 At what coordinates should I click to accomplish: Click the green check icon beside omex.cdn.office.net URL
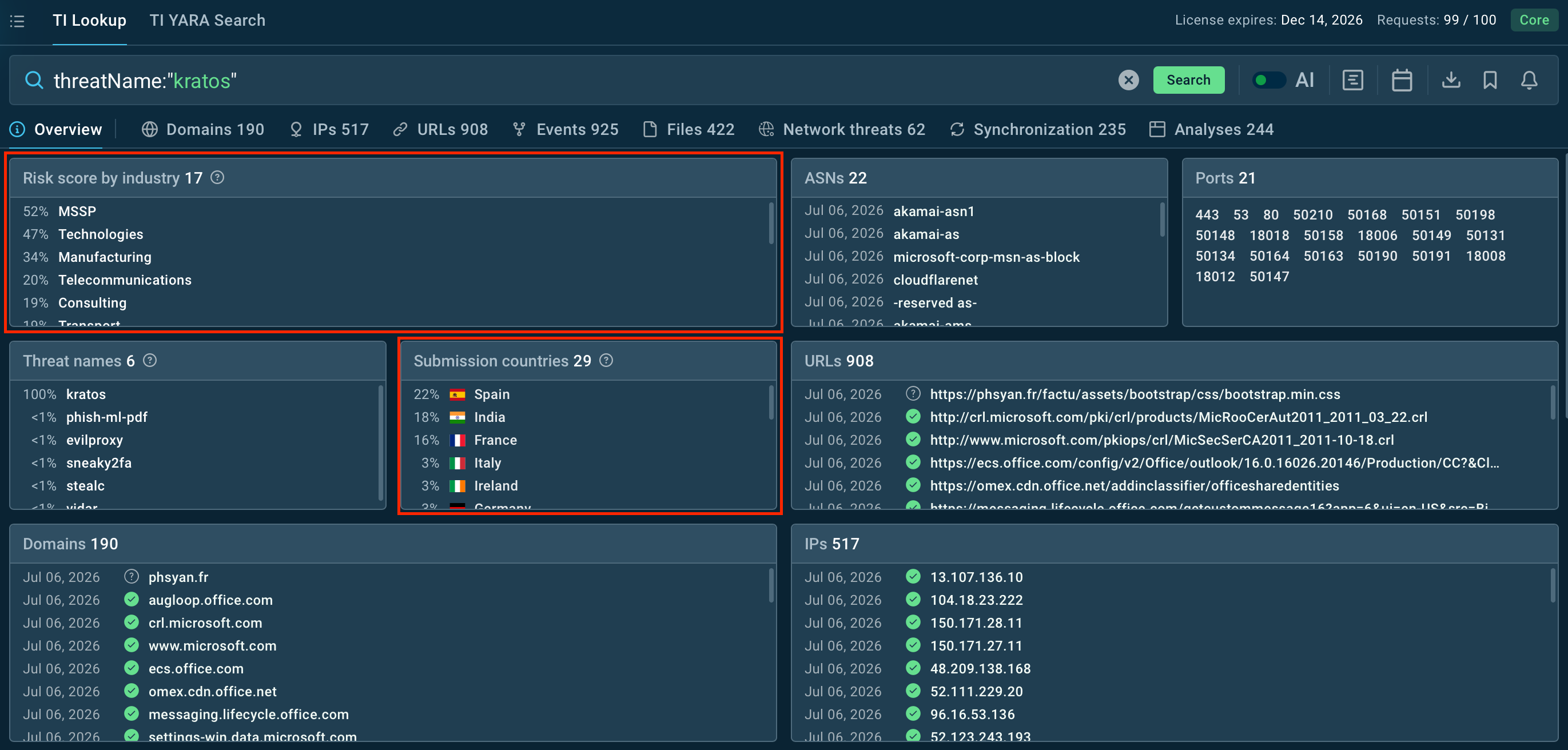(x=913, y=485)
